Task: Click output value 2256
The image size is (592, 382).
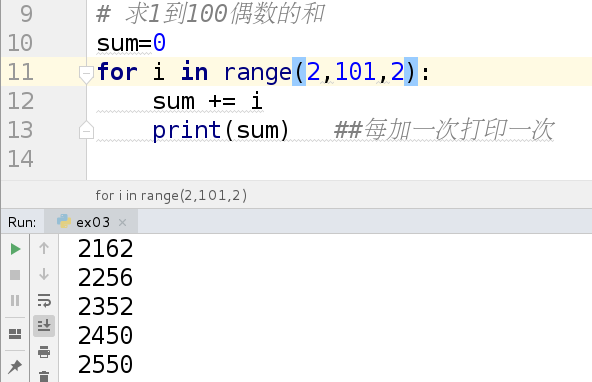Action: click(105, 278)
